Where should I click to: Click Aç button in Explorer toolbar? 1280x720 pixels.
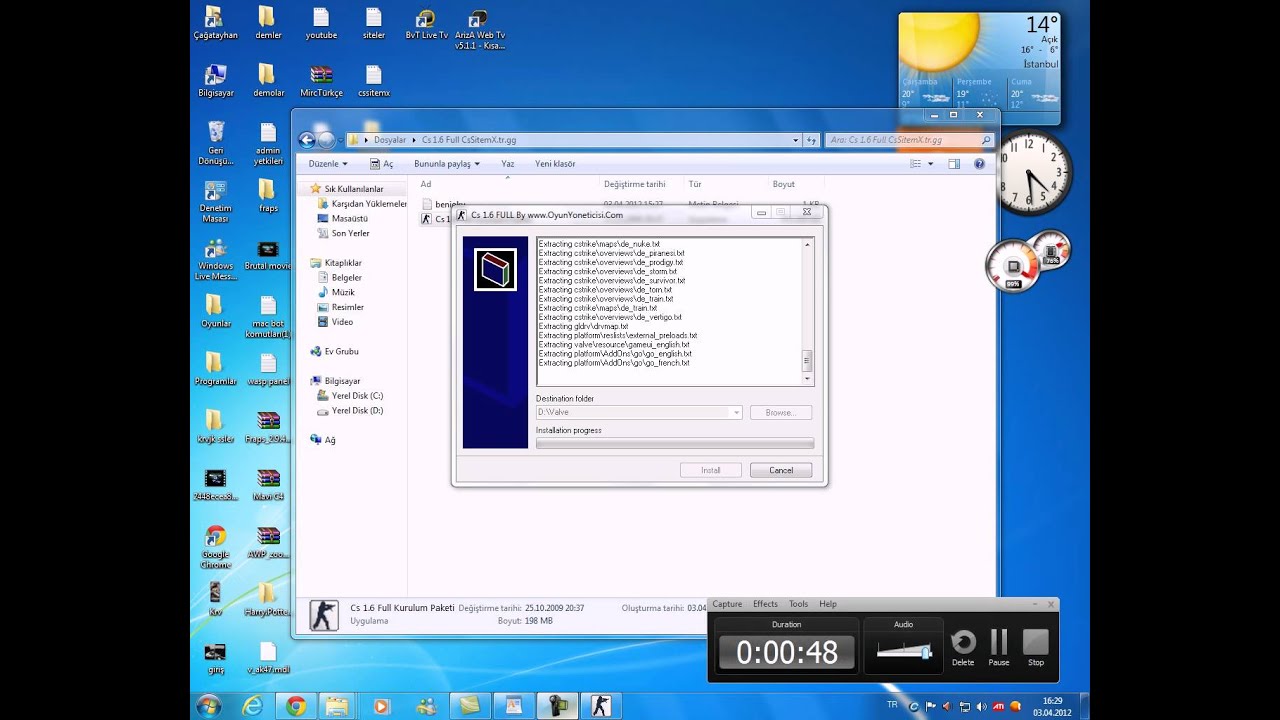(x=382, y=164)
